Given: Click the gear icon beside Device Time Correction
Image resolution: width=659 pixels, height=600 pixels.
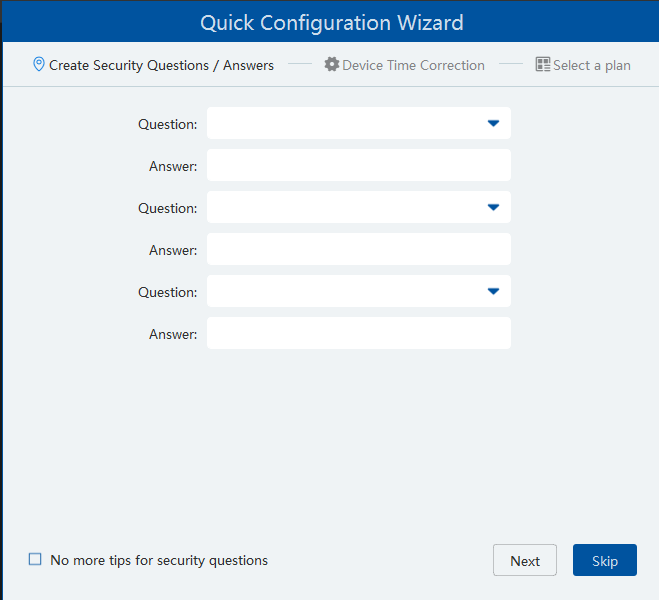Looking at the screenshot, I should pos(332,65).
